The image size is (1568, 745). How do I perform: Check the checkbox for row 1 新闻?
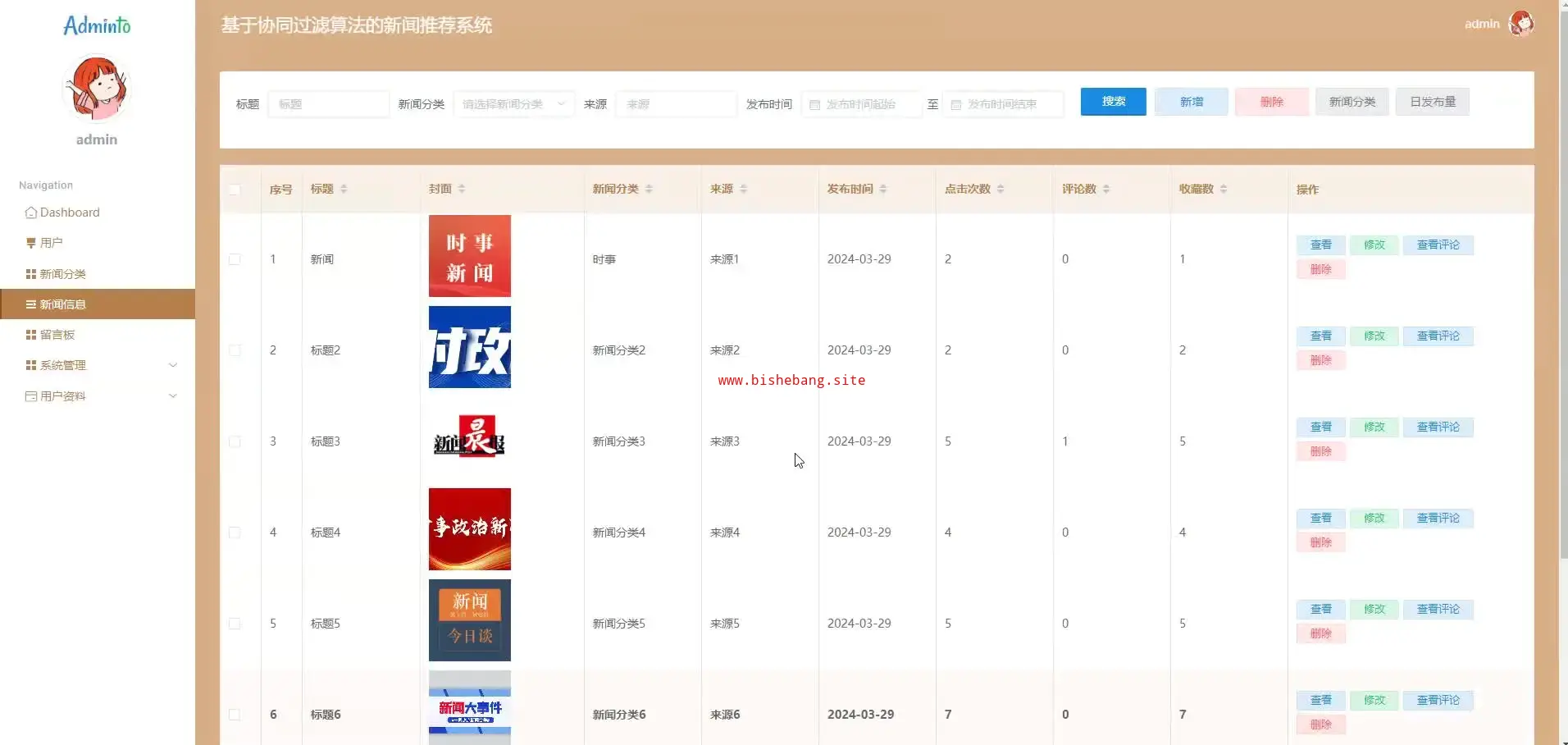click(235, 259)
